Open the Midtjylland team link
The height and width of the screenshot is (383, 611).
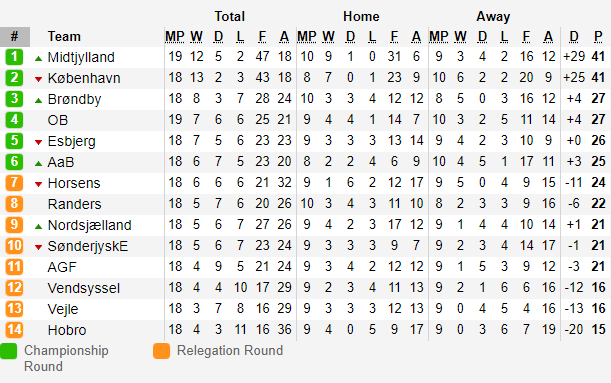click(x=81, y=57)
